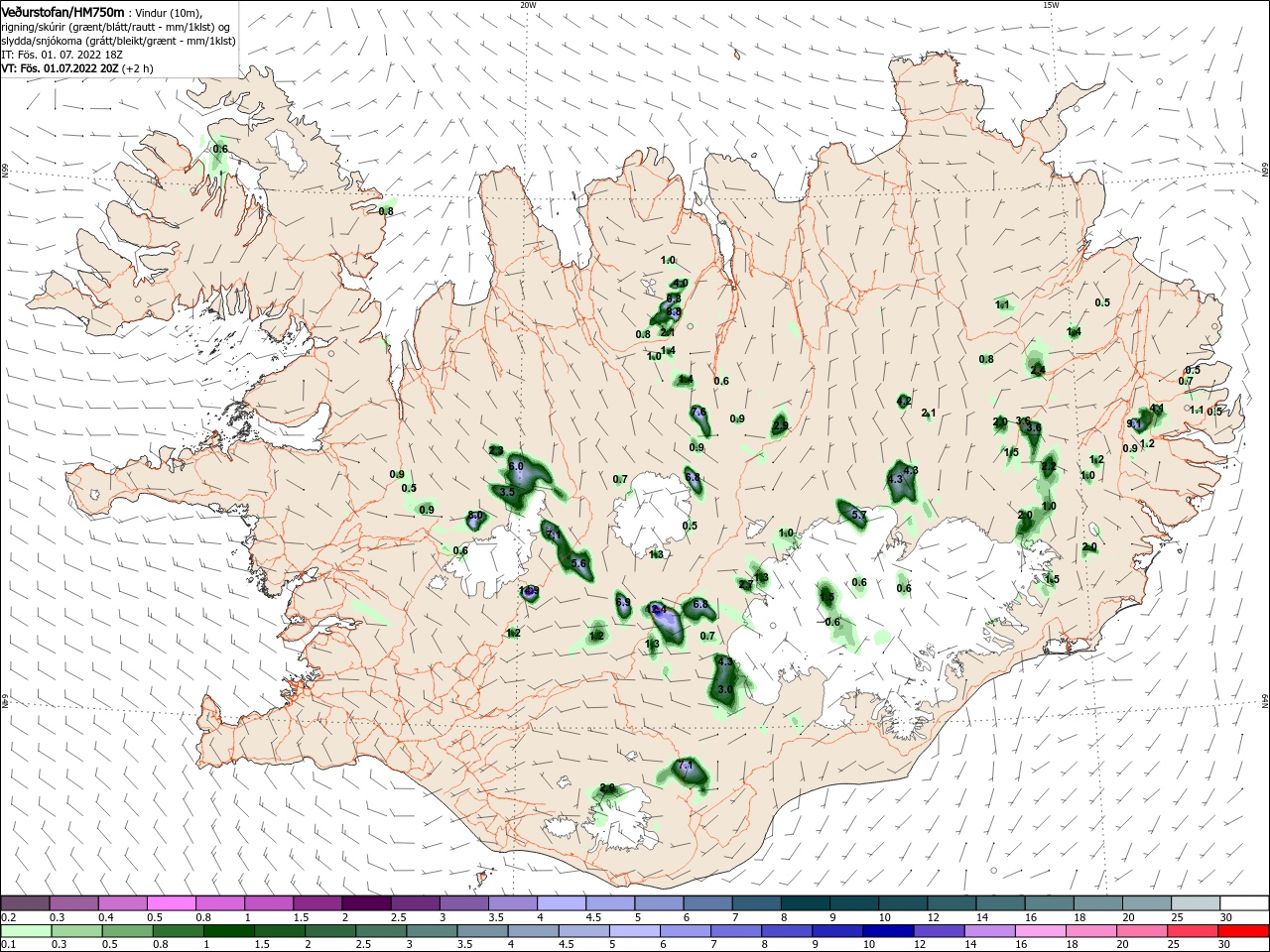Click the bright pink 0.5 snow legend swatch
Image resolution: width=1270 pixels, height=952 pixels.
click(x=171, y=902)
